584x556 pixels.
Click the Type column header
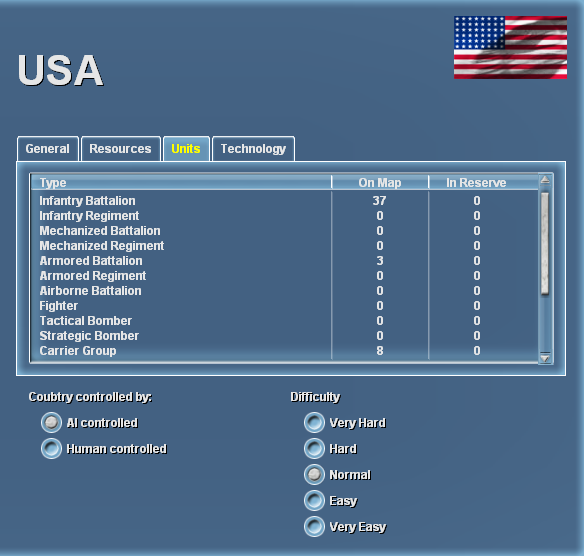click(181, 182)
